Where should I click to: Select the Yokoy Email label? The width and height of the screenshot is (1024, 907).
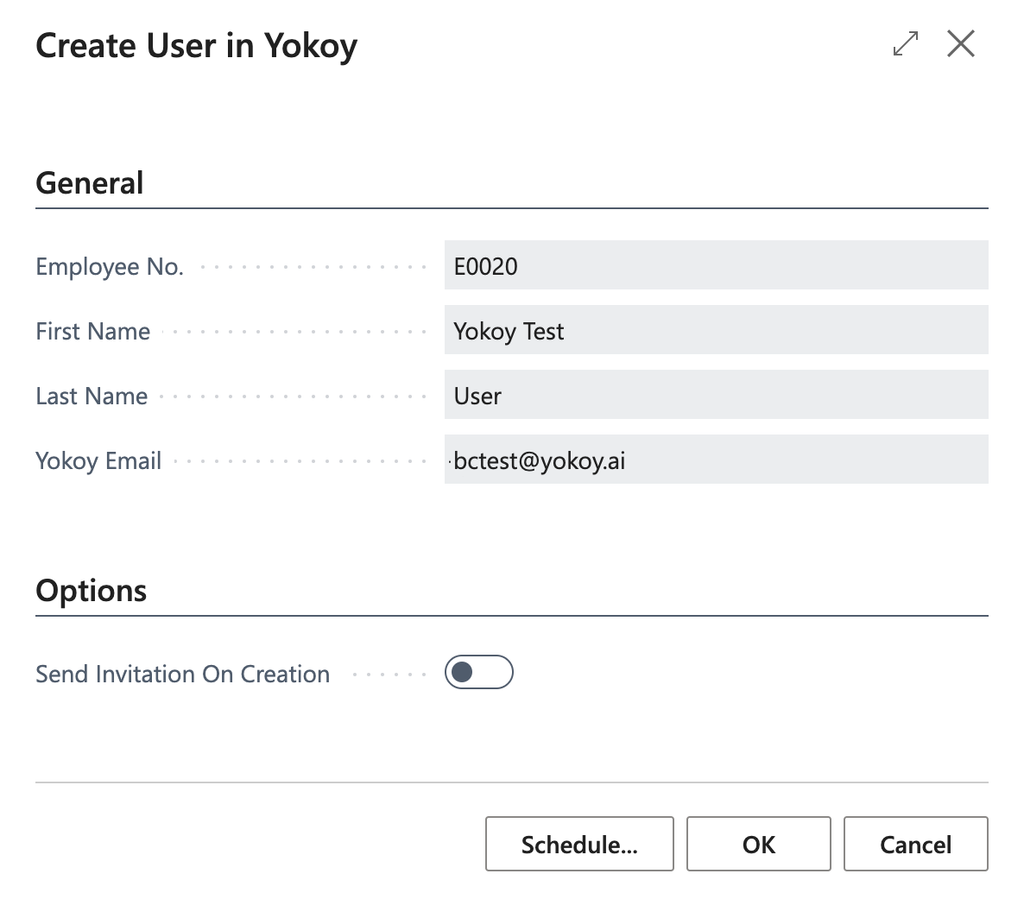(x=98, y=460)
